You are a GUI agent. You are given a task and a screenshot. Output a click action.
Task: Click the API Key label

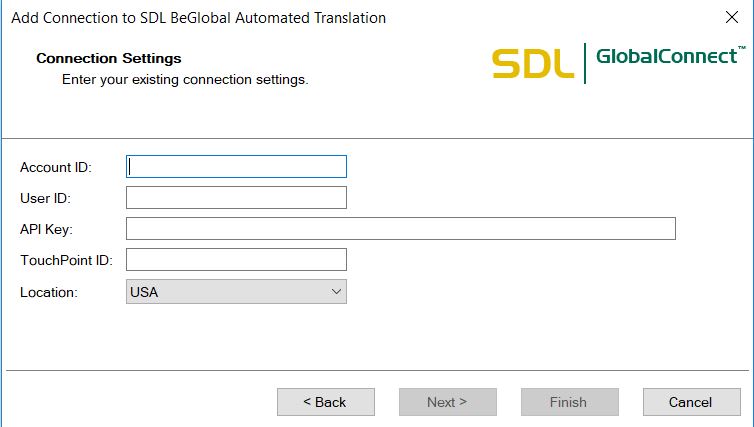click(x=47, y=229)
